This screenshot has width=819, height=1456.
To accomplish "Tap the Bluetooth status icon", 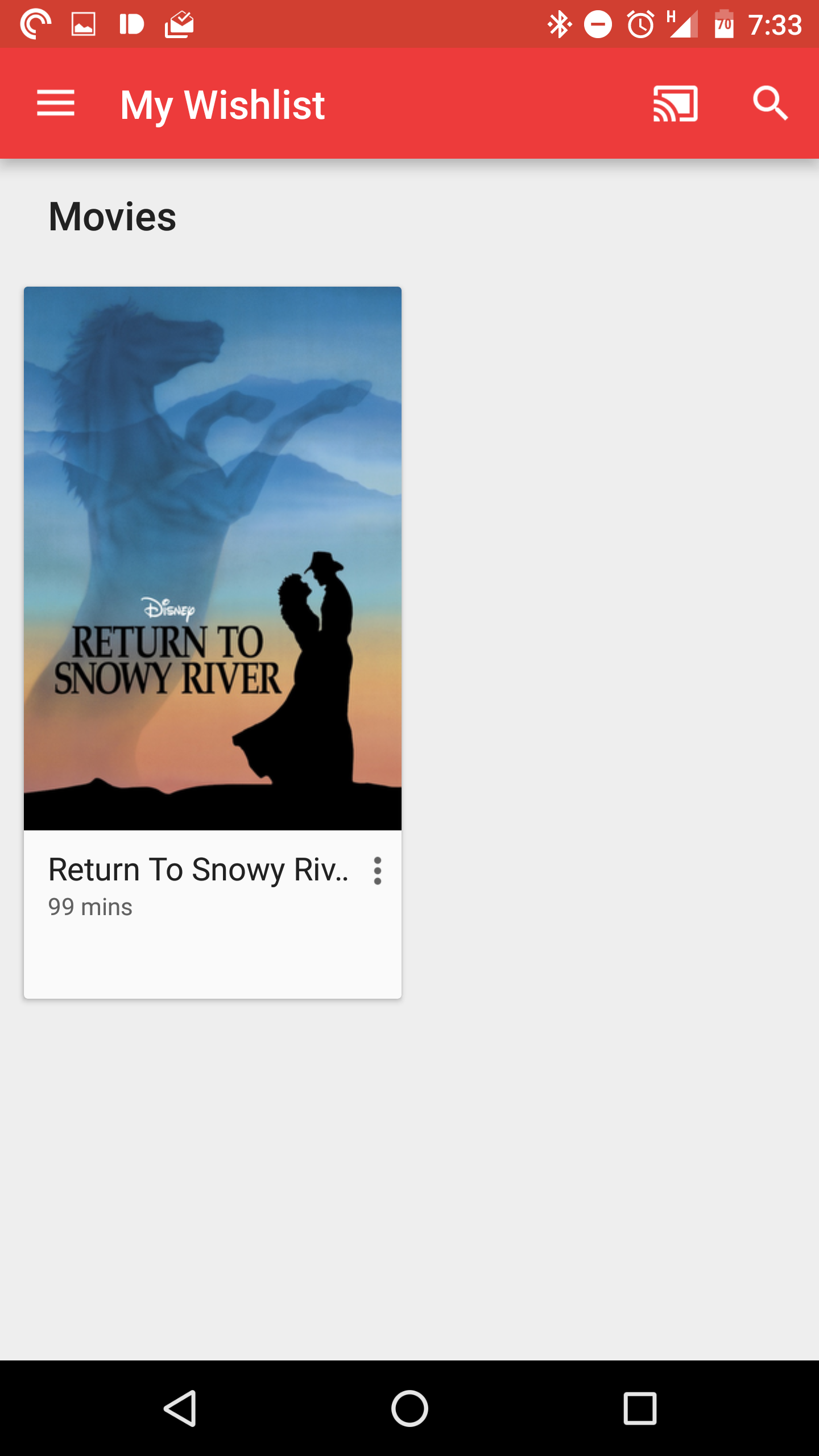I will coord(559,24).
